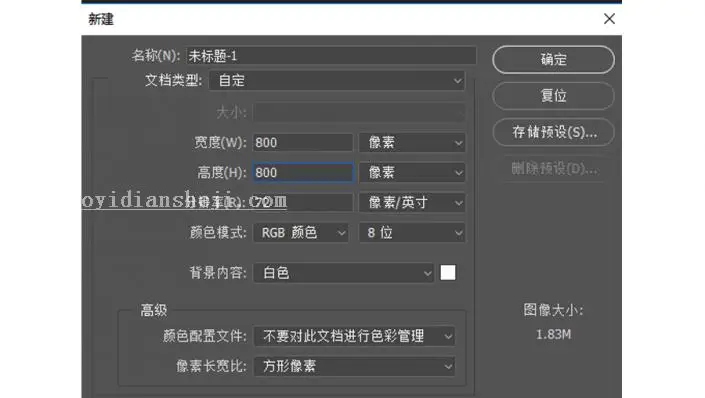
Task: Click the 分辨率 input field
Action: click(303, 202)
